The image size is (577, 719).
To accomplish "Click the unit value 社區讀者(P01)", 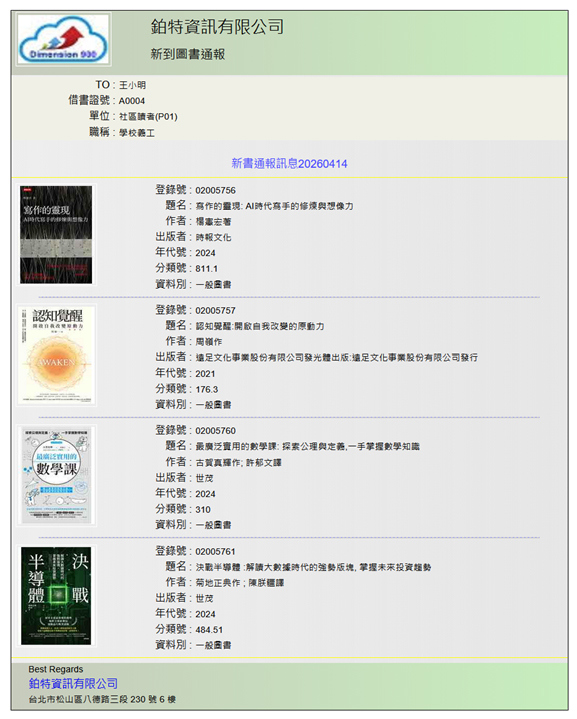I will point(148,117).
